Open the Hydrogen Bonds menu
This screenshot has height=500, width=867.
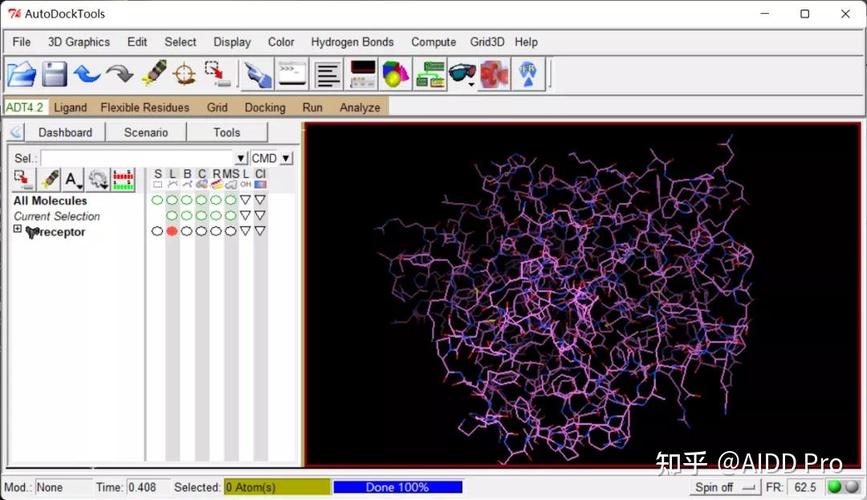(x=352, y=42)
